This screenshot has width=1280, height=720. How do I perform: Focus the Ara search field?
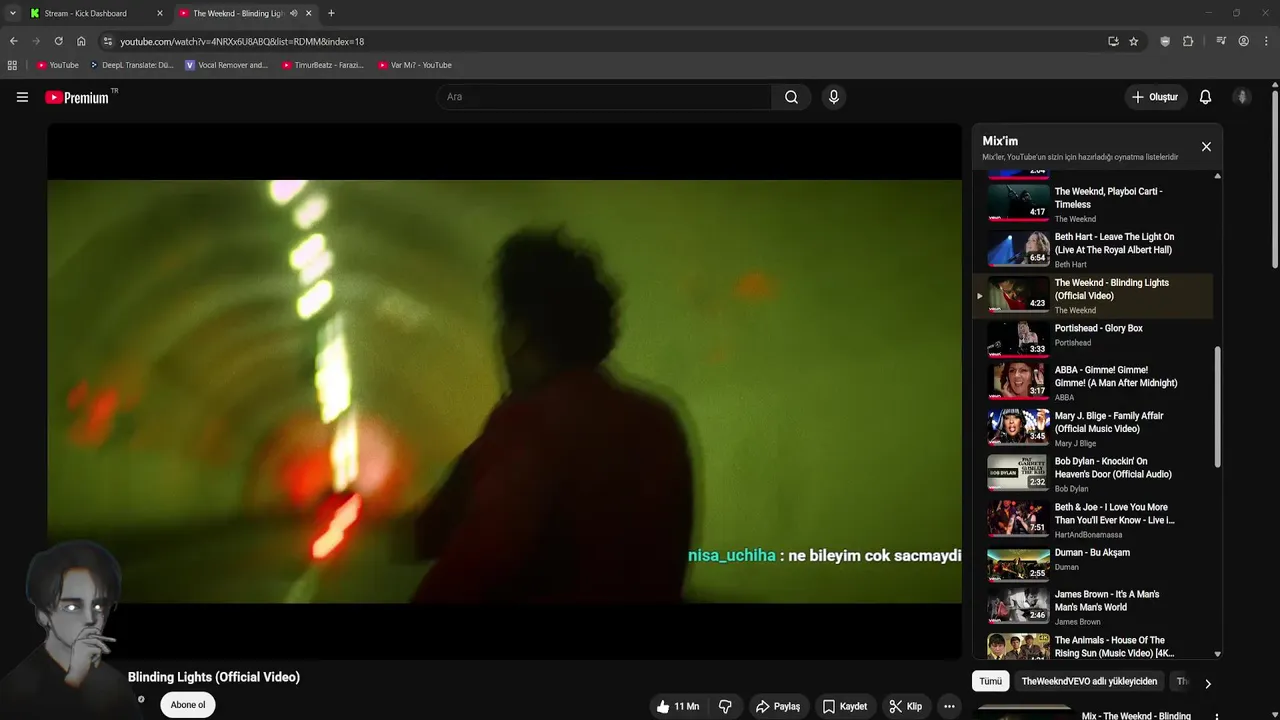pos(603,97)
